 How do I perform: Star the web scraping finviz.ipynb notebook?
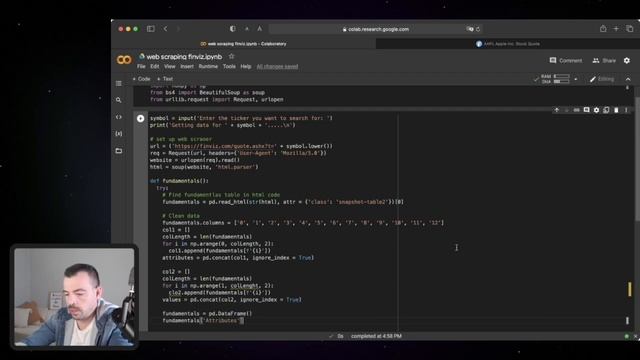click(x=231, y=56)
